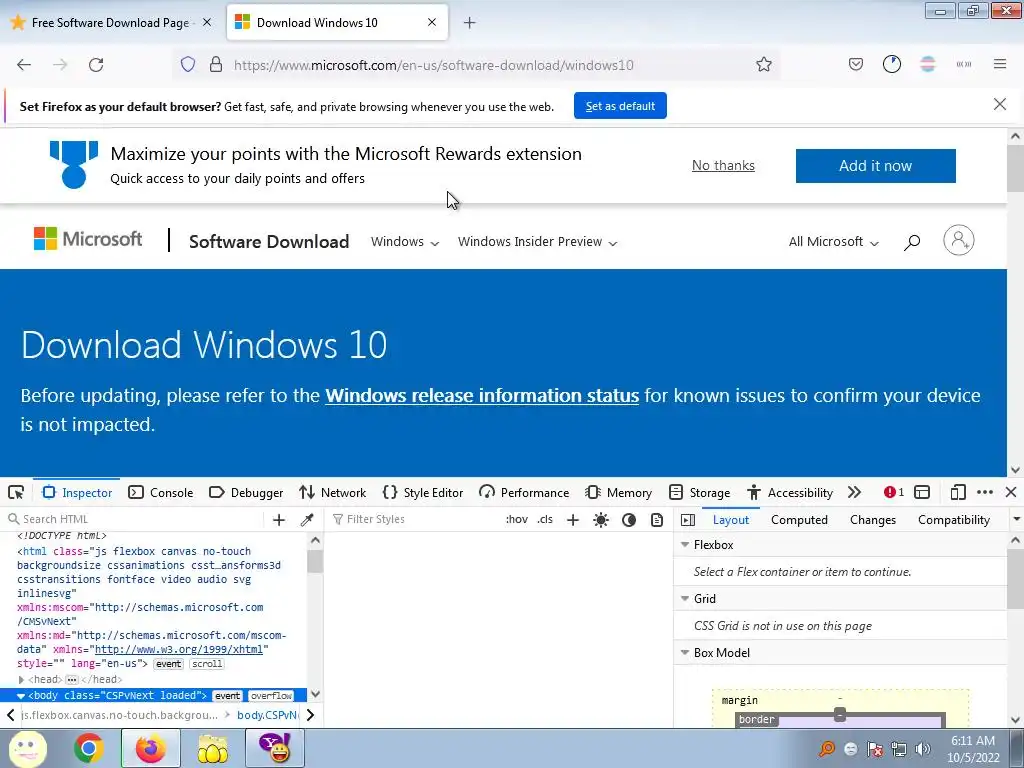Viewport: 1024px width, 768px height.
Task: Open the Microsoft account sign-in avatar
Action: pyautogui.click(x=959, y=240)
